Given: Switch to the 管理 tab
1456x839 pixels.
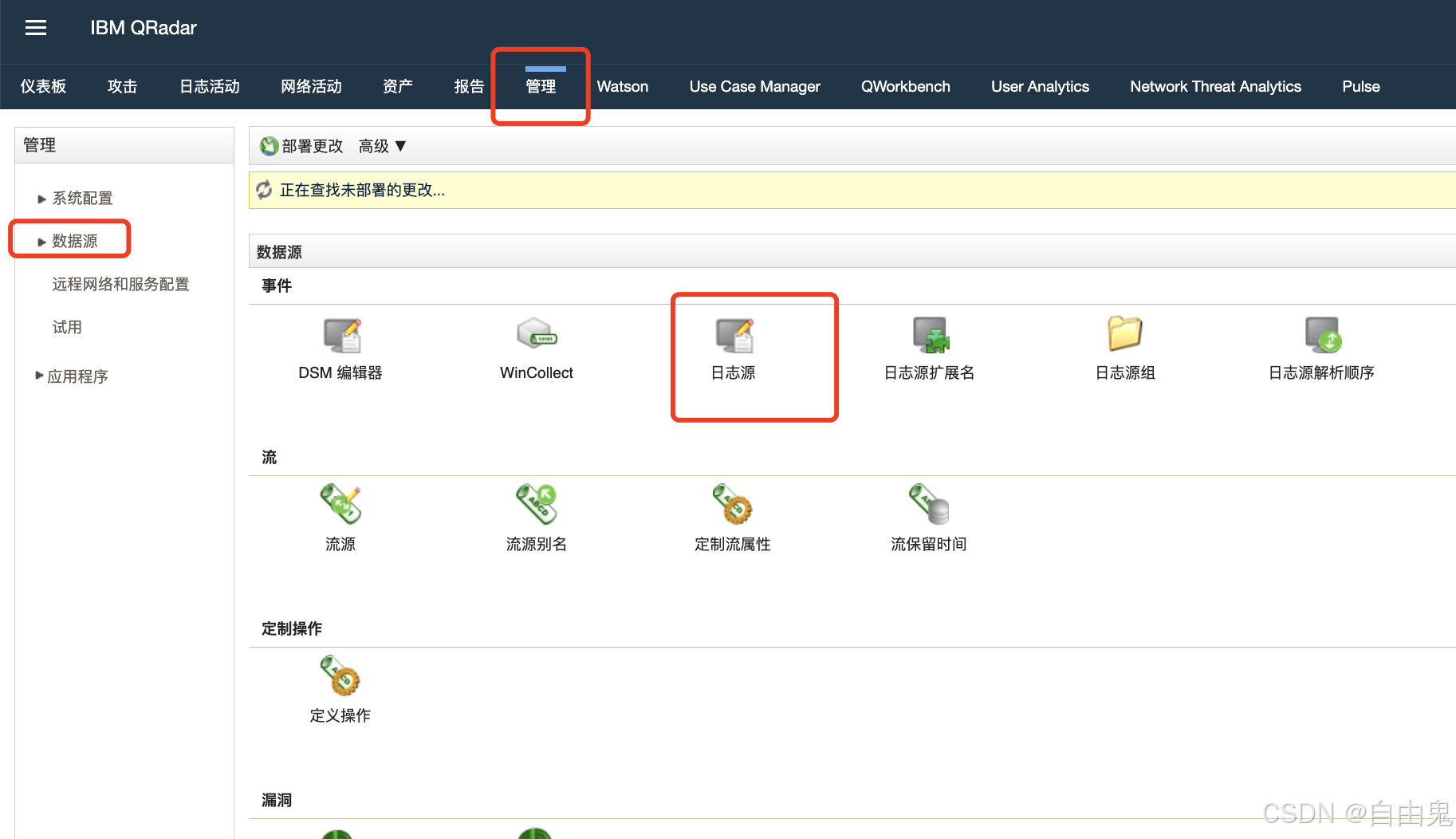Looking at the screenshot, I should 541,86.
